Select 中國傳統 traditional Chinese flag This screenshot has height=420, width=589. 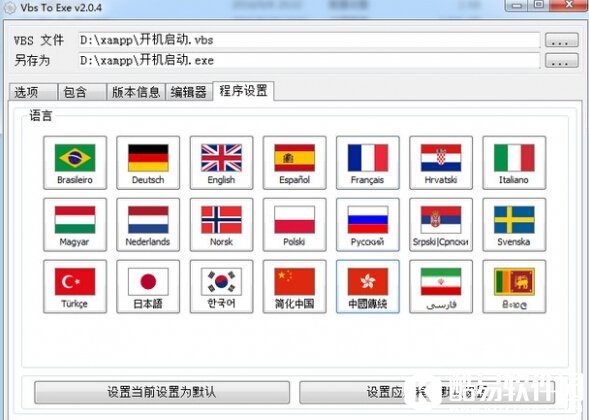[x=368, y=287]
